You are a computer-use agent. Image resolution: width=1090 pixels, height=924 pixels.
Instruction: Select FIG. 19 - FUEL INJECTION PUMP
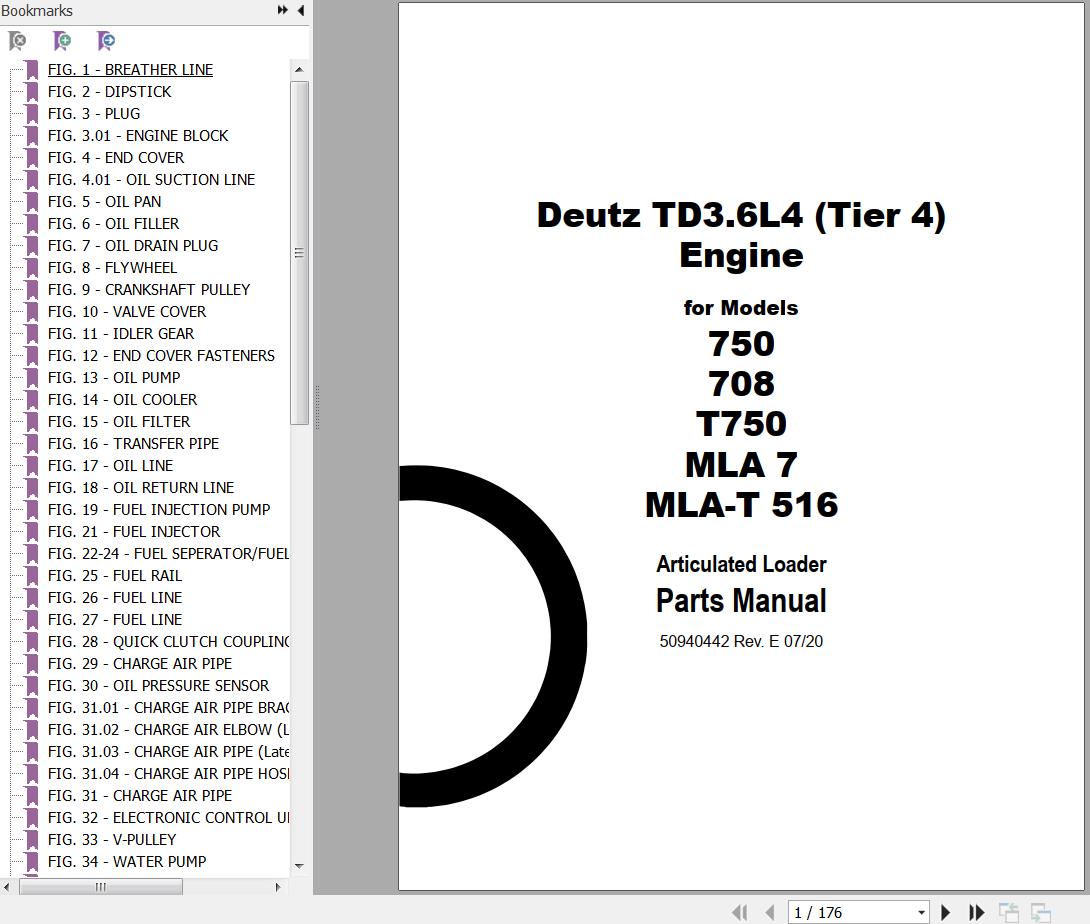point(159,510)
